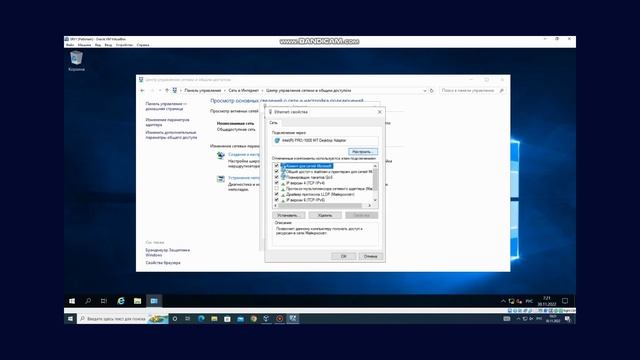Open Устройства menu in VirtualBox

click(124, 45)
